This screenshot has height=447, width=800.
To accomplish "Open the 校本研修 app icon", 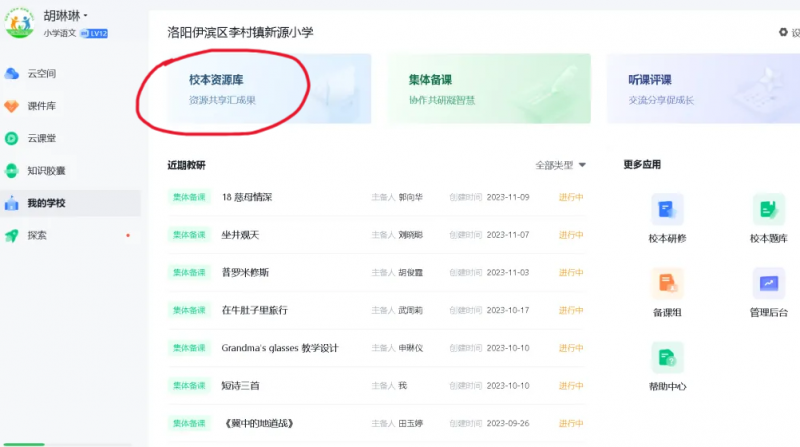I will pyautogui.click(x=667, y=210).
